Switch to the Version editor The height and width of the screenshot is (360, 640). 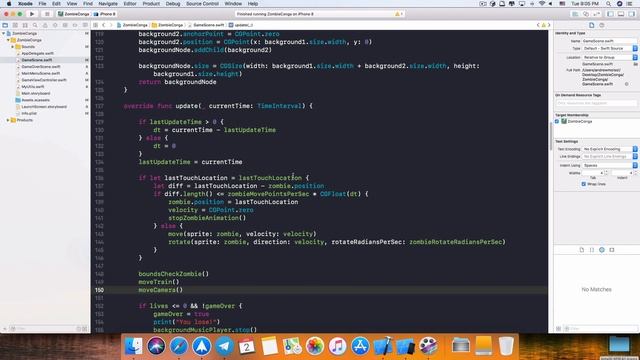click(596, 14)
